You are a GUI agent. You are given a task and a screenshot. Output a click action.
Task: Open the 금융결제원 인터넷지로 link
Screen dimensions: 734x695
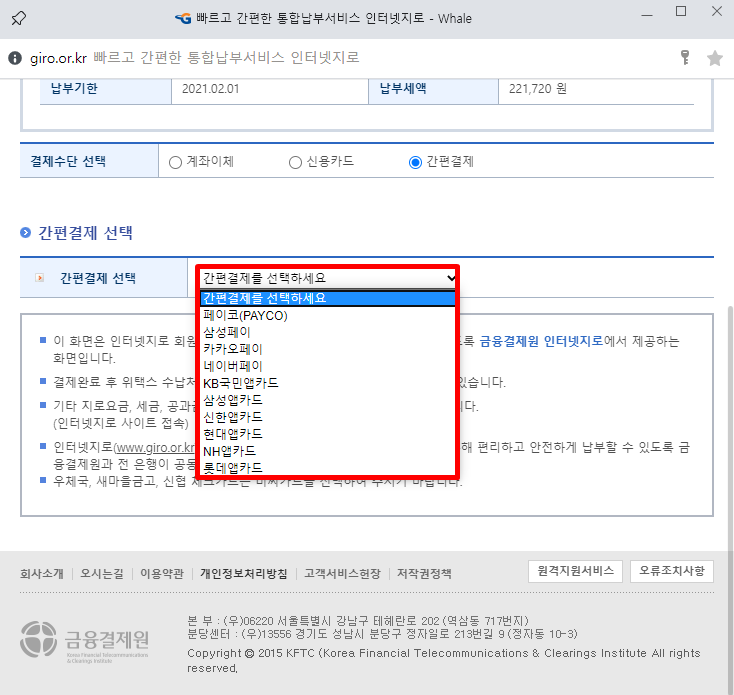coord(542,341)
